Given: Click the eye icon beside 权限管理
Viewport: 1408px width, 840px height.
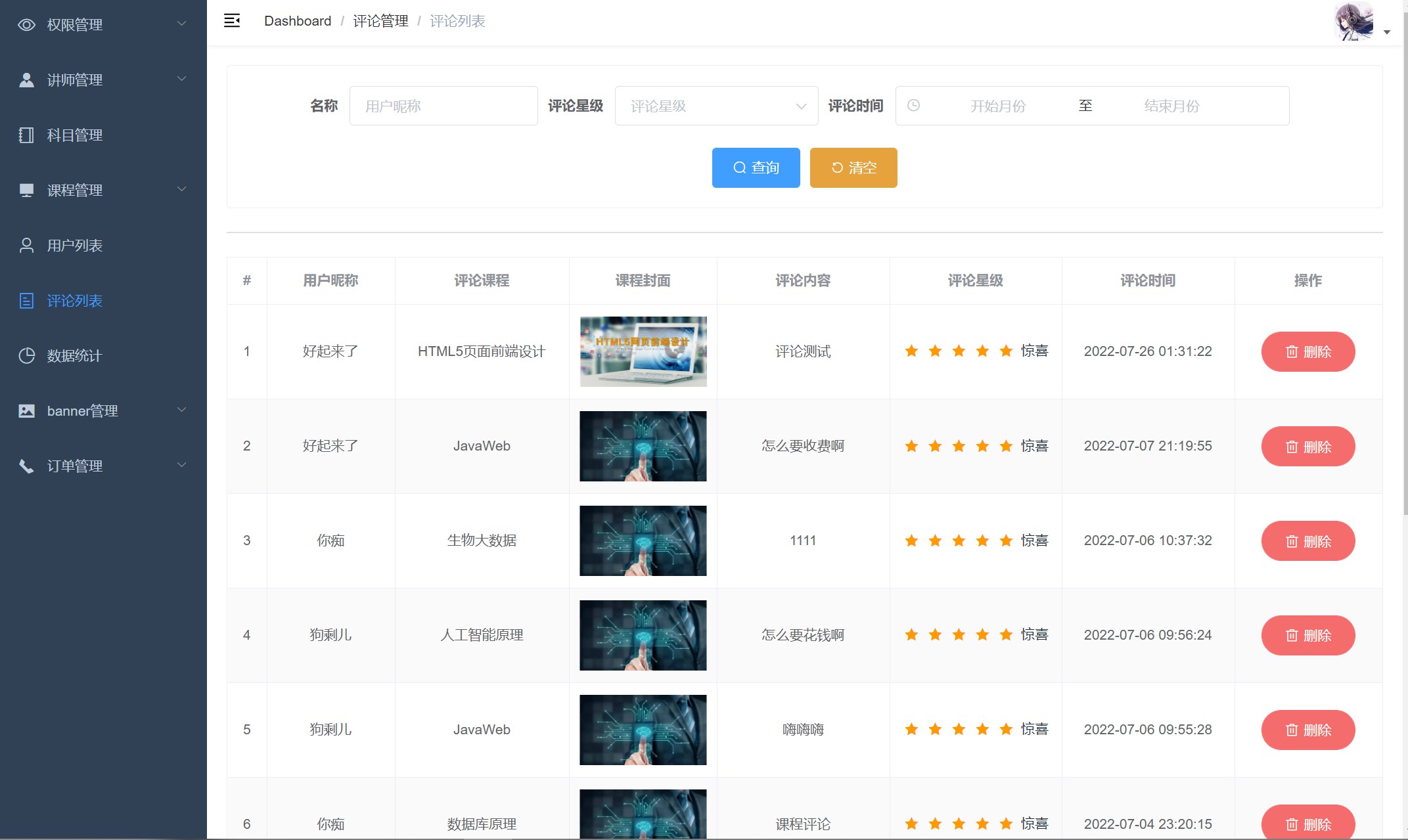Looking at the screenshot, I should pyautogui.click(x=26, y=25).
